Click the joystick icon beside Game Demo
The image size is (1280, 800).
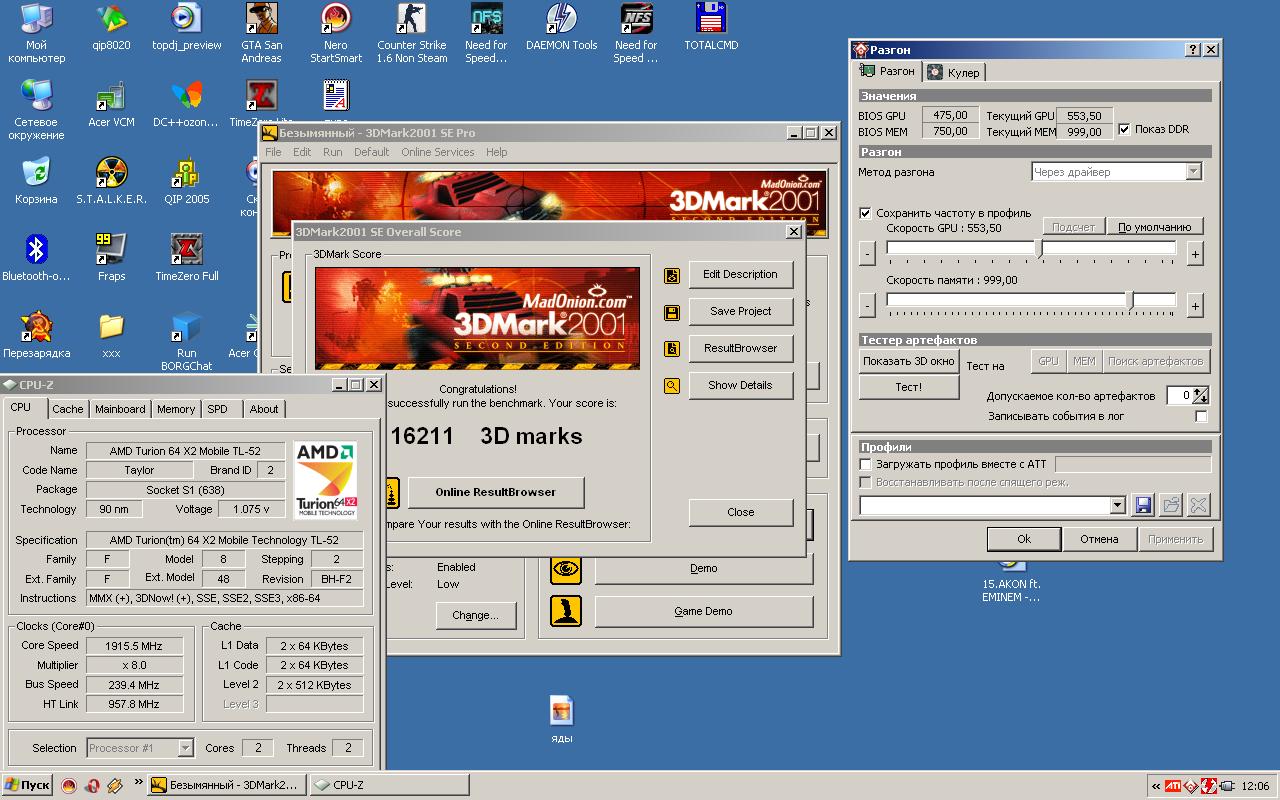pyautogui.click(x=566, y=611)
